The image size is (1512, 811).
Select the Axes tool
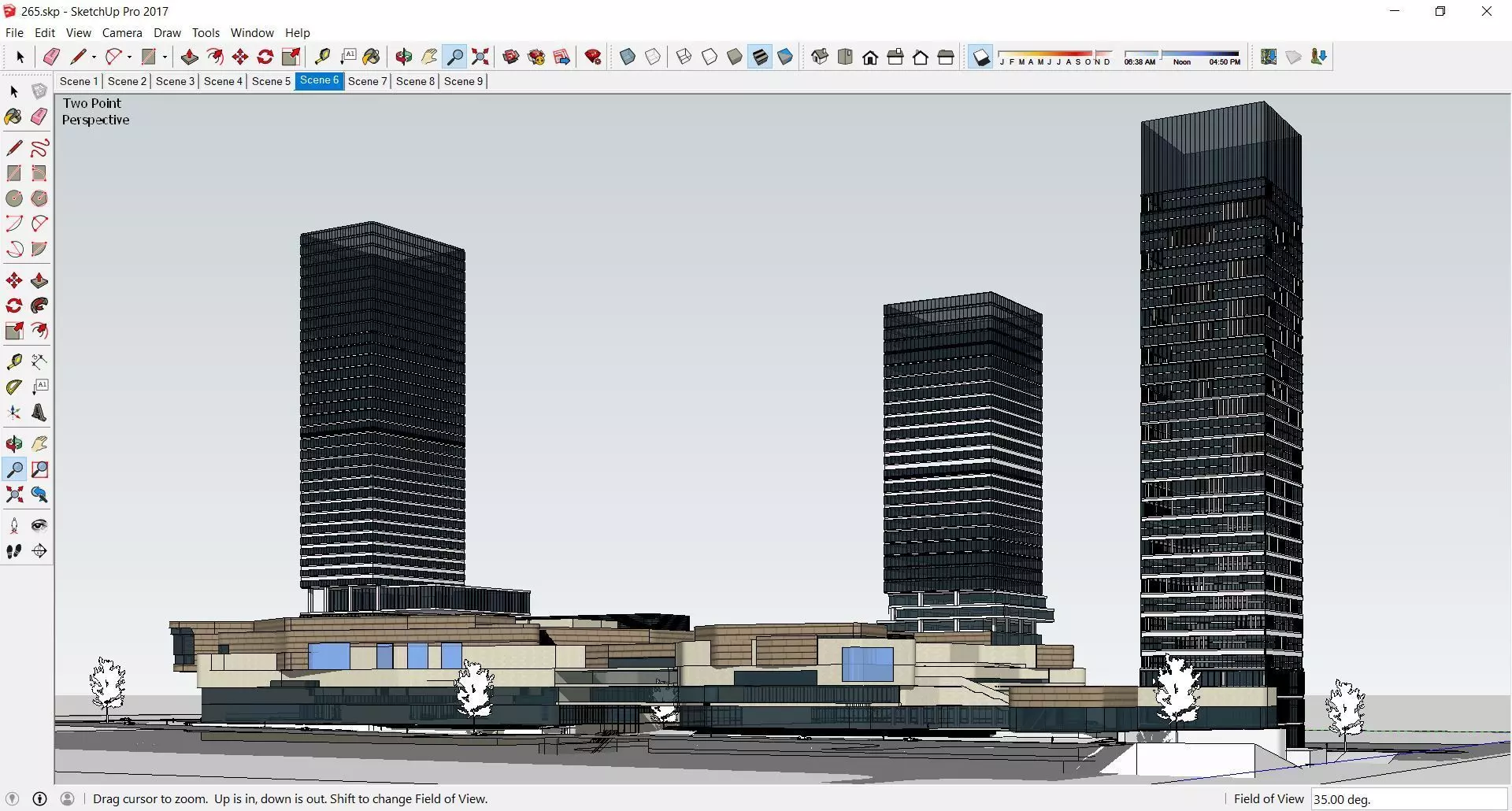(x=14, y=413)
